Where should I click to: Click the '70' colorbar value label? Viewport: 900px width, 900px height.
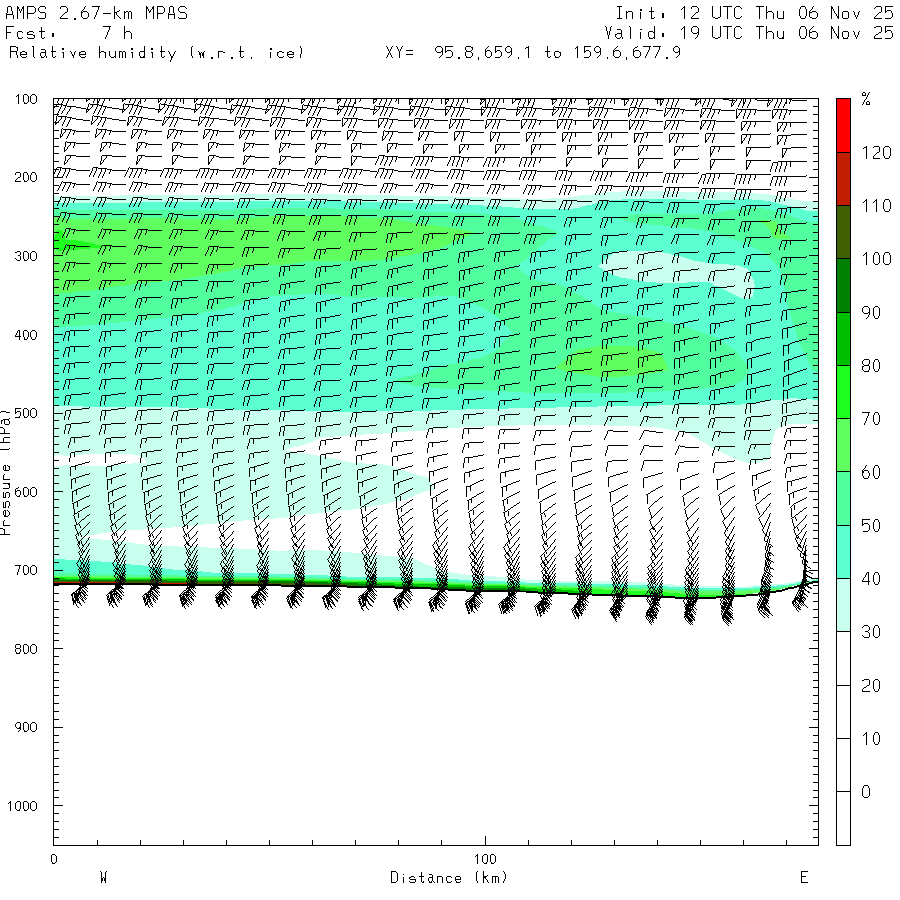pyautogui.click(x=871, y=419)
